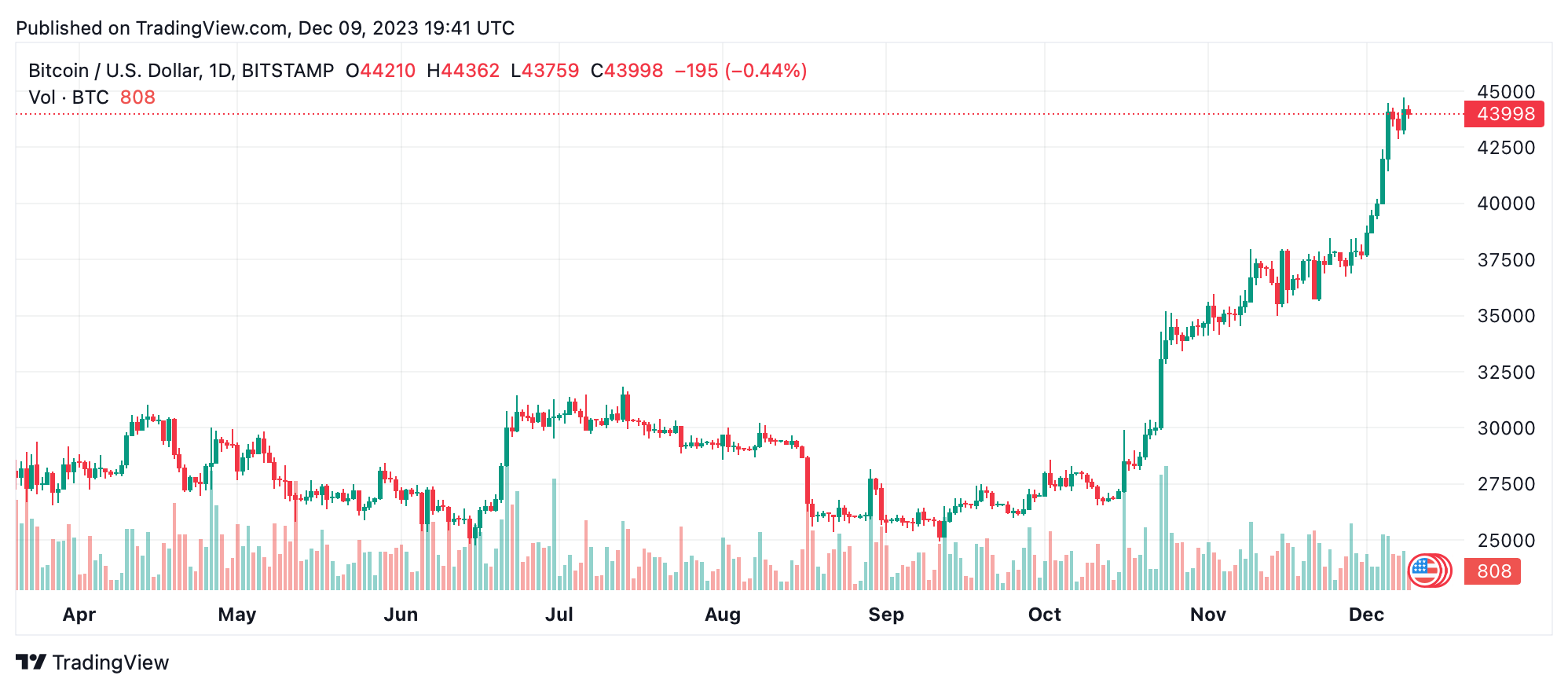1568x690 pixels.
Task: Click the high value H44362
Action: pos(463,71)
